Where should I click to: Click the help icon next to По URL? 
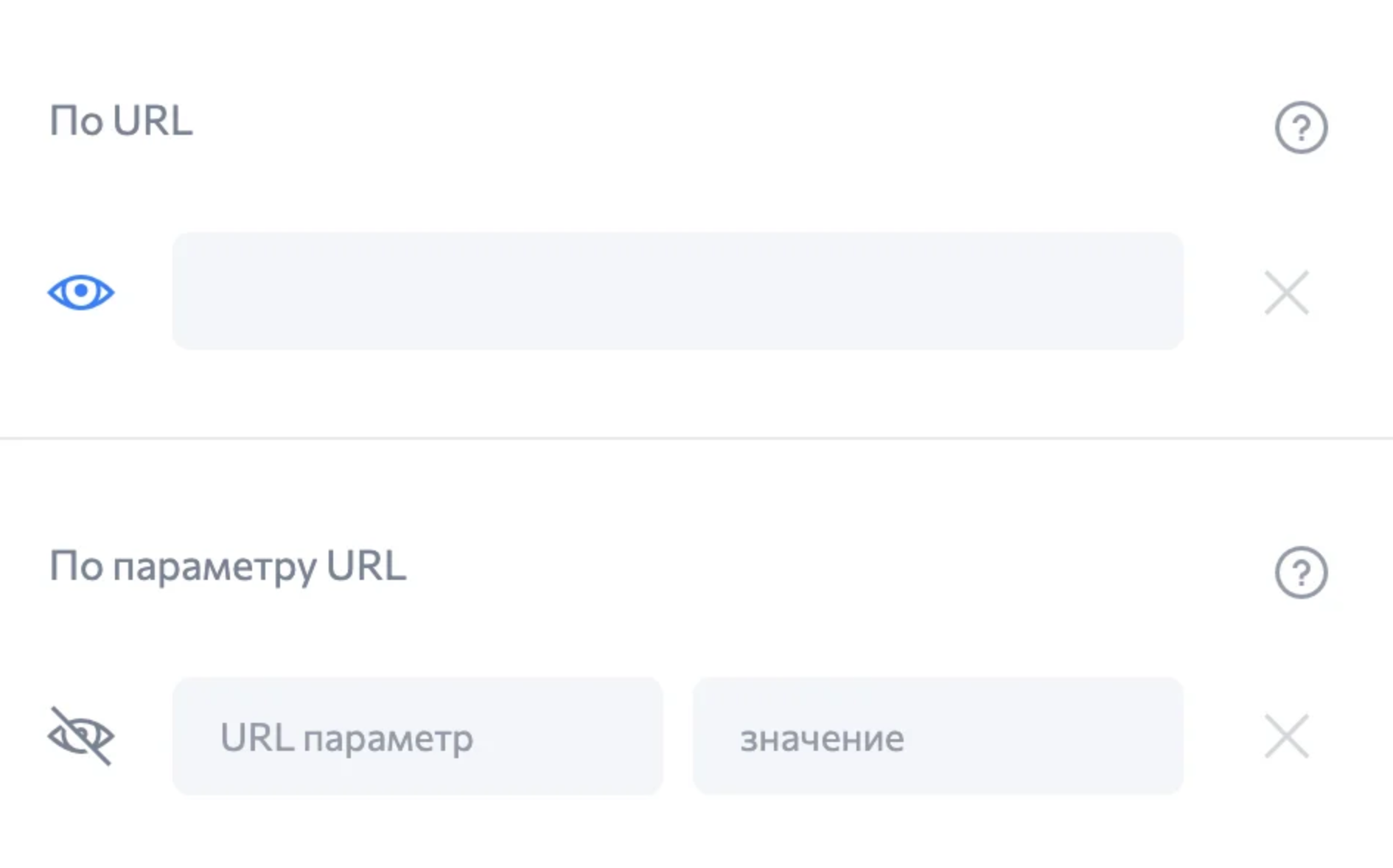pyautogui.click(x=1301, y=127)
